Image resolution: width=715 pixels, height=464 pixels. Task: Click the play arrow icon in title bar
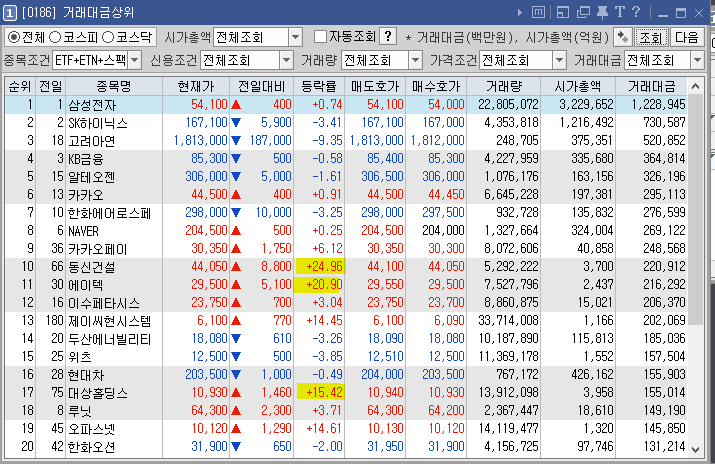click(x=520, y=13)
